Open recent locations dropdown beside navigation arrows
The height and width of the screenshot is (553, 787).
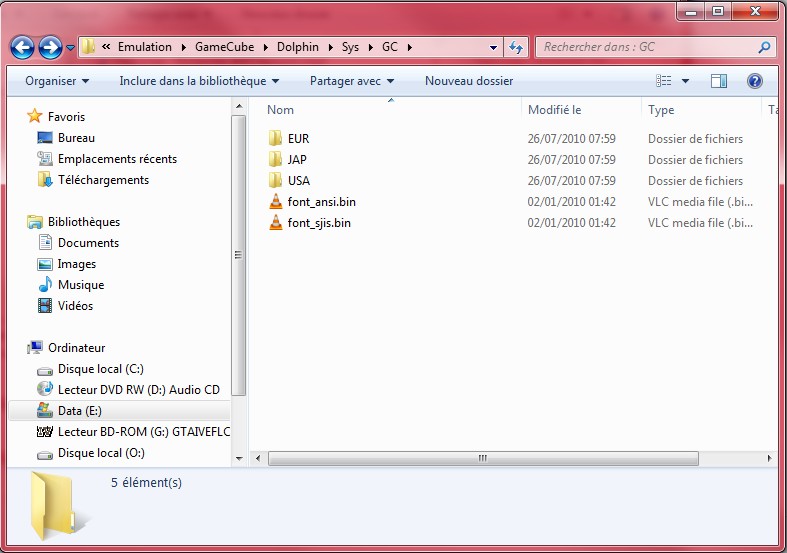click(70, 48)
